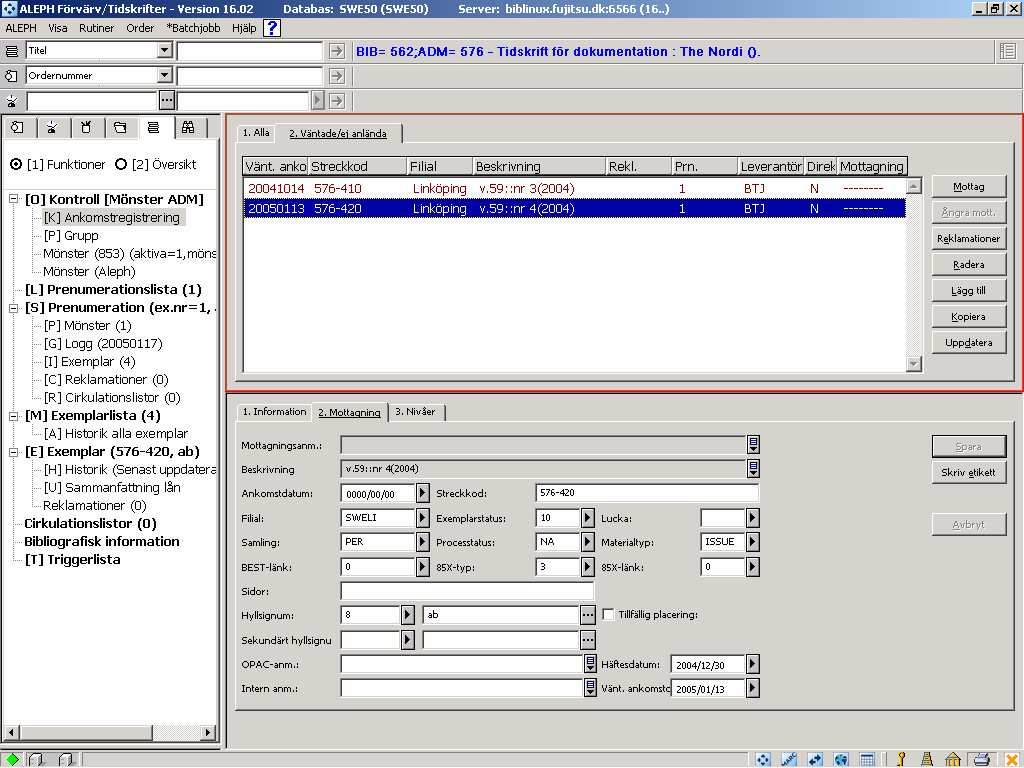This screenshot has width=1024, height=768.
Task: Click the Reklamationer button
Action: [x=968, y=238]
